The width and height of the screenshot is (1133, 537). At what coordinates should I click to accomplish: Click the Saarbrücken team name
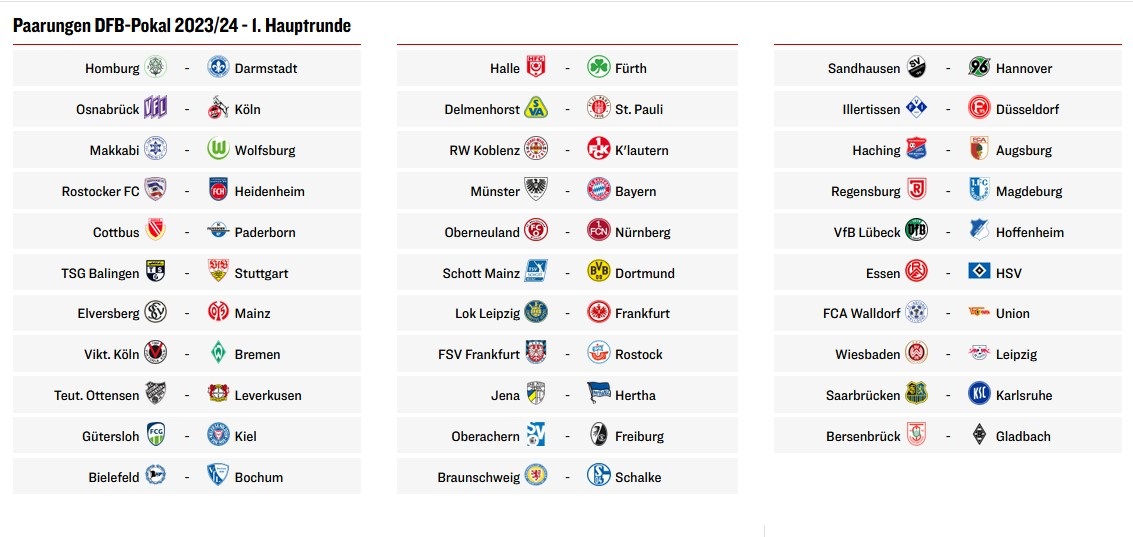(863, 395)
